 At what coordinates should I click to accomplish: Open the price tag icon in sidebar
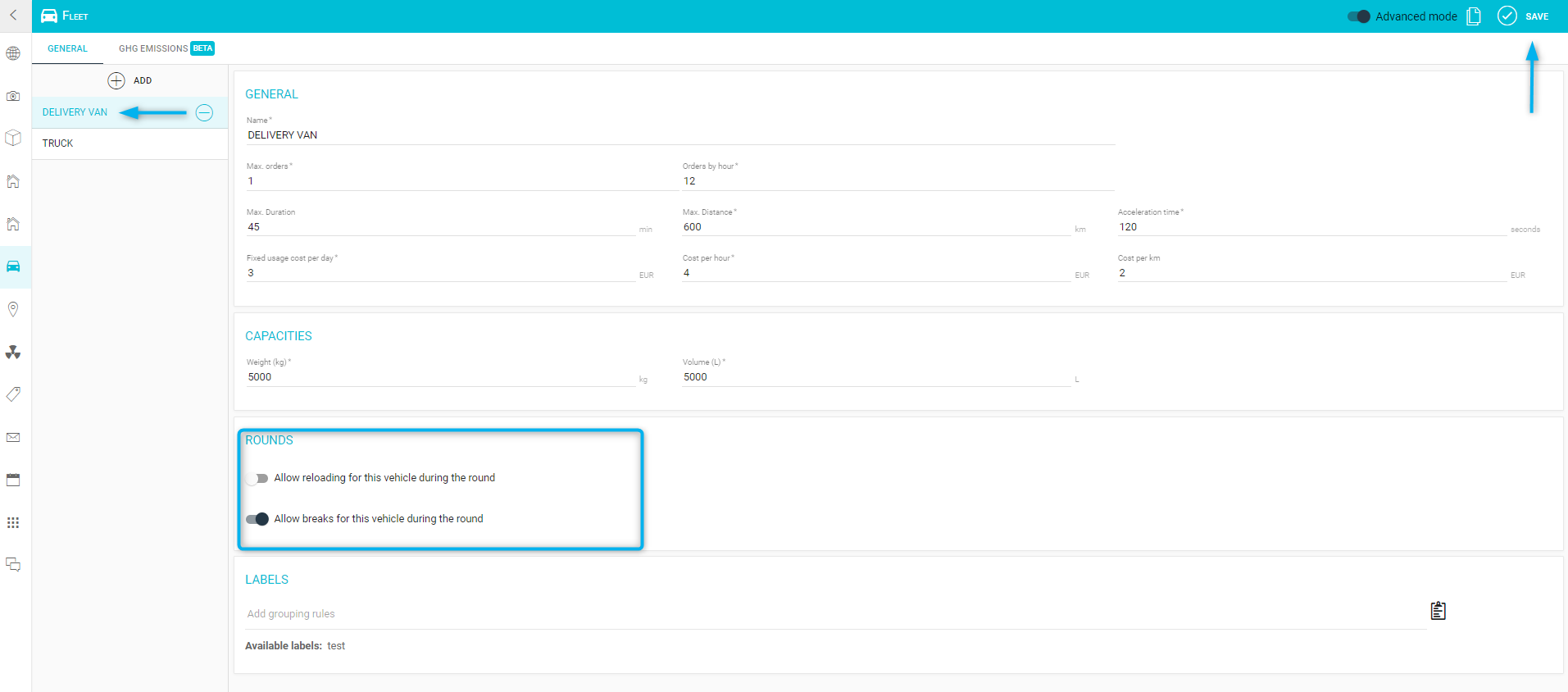13,394
